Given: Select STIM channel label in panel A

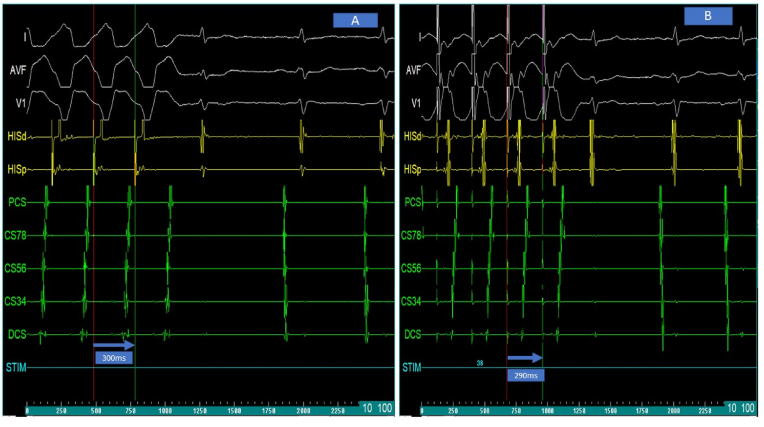Looking at the screenshot, I should coord(16,367).
